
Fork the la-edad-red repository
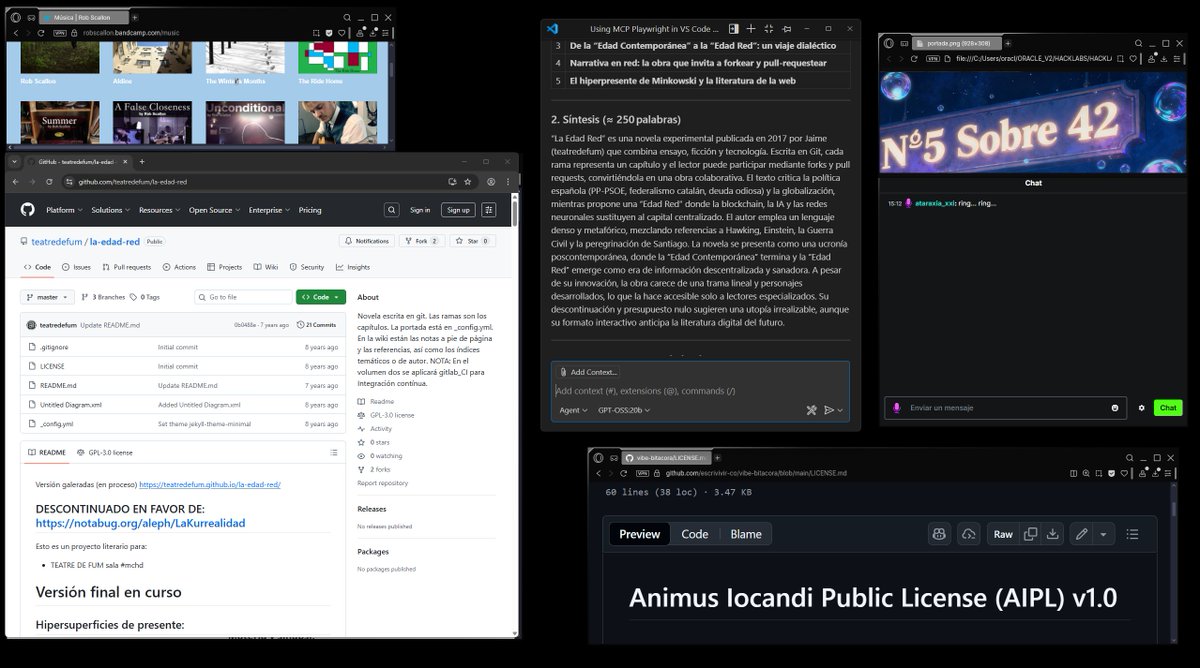tap(422, 241)
